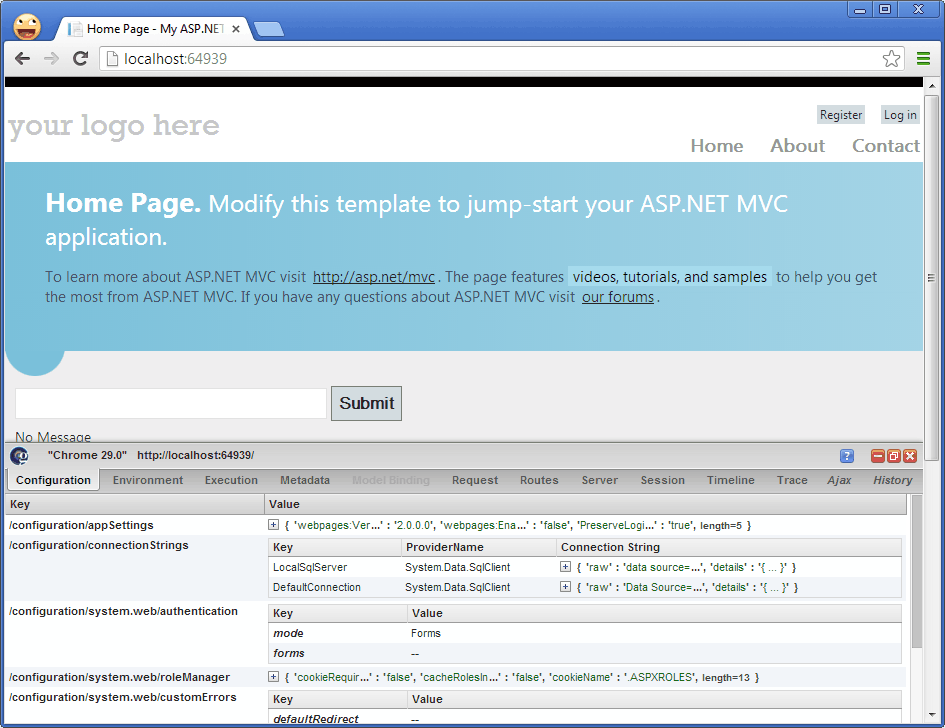Bookmark this page using the star icon

coord(891,59)
